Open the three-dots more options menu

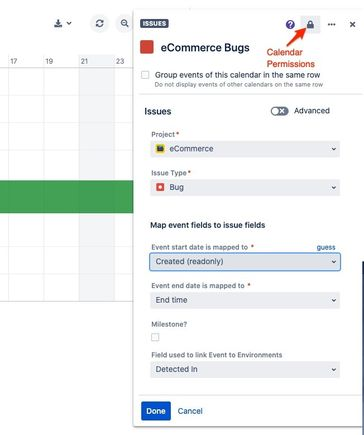click(x=331, y=24)
